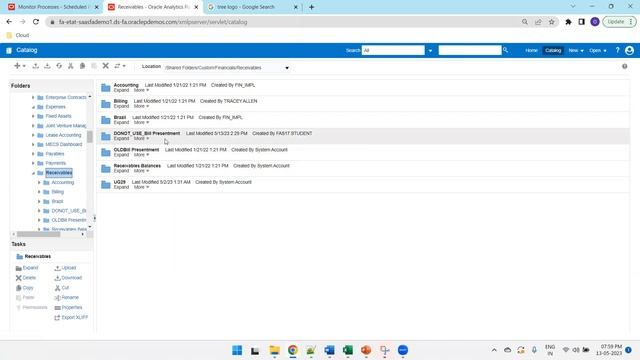Click the Copy icon in the catalog toolbar

[82, 66]
